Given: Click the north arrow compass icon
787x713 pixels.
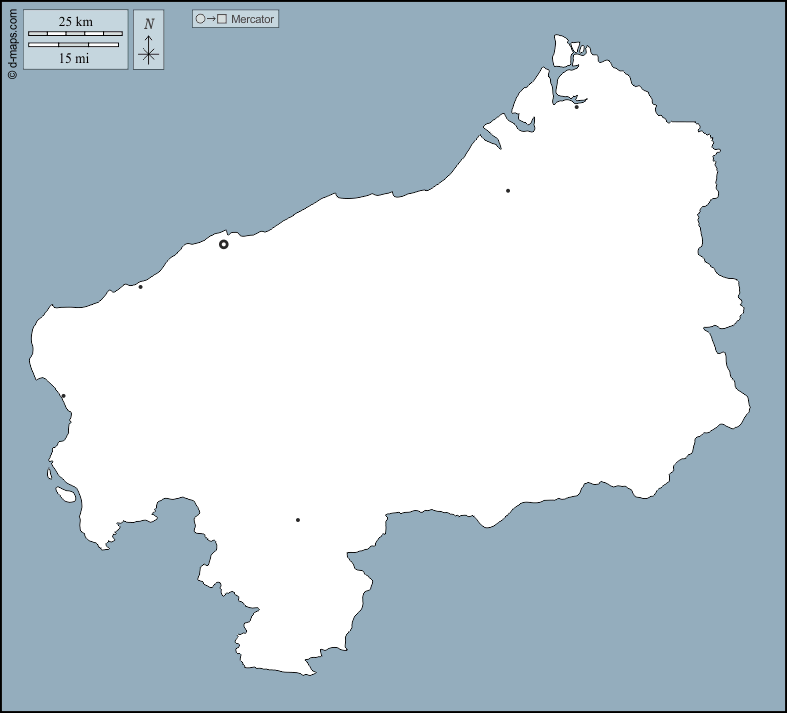Looking at the screenshot, I should click(148, 49).
